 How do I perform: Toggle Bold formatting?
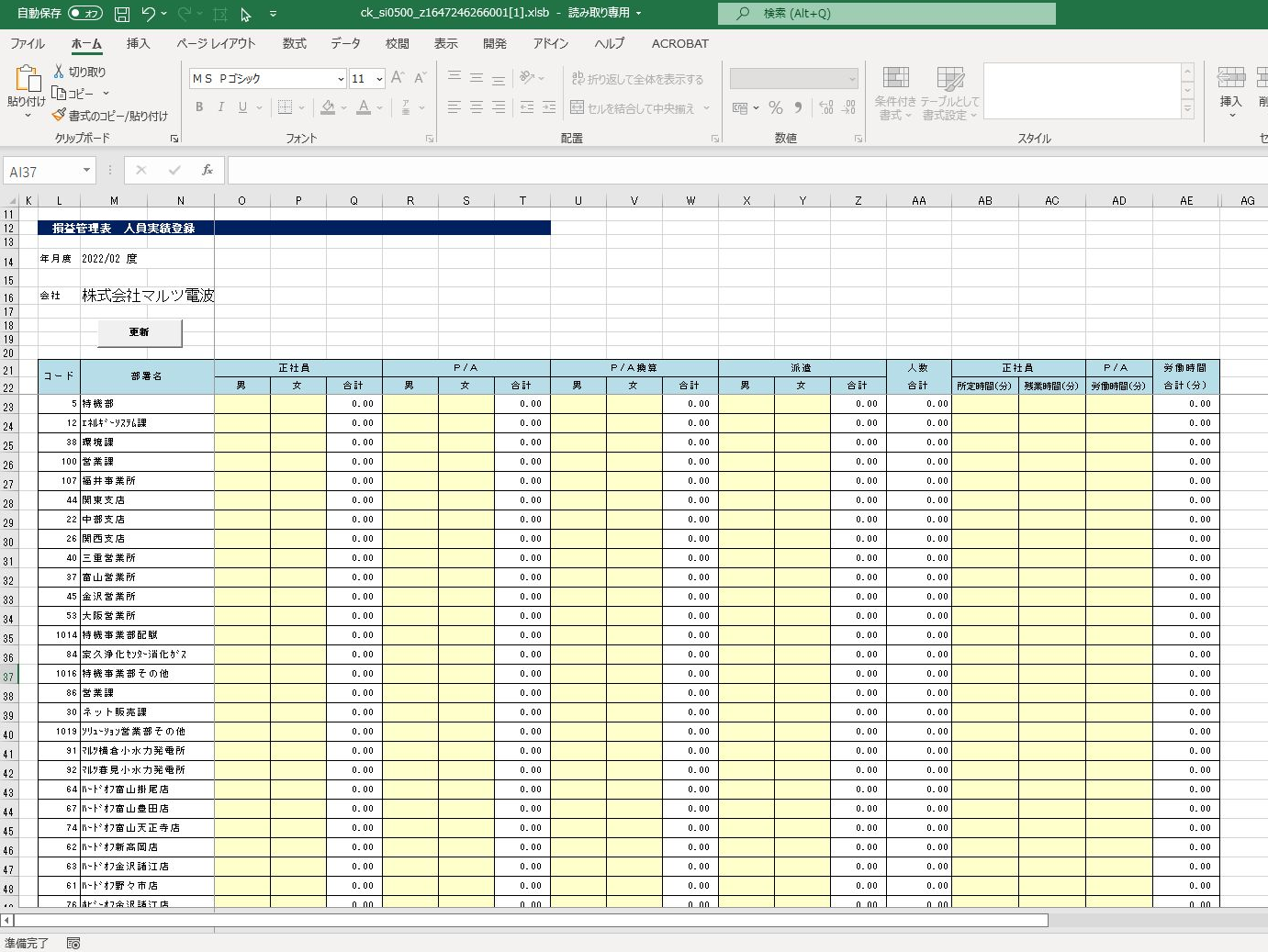(199, 107)
